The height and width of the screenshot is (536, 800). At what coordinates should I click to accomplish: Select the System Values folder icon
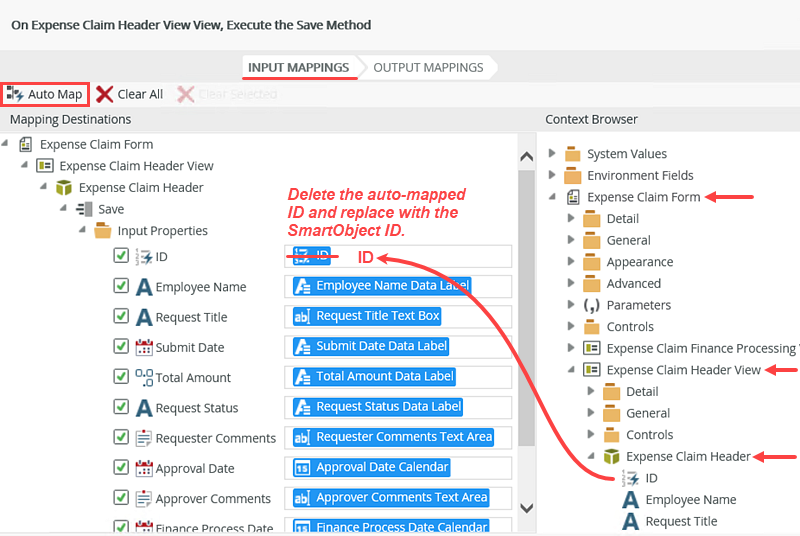point(573,154)
